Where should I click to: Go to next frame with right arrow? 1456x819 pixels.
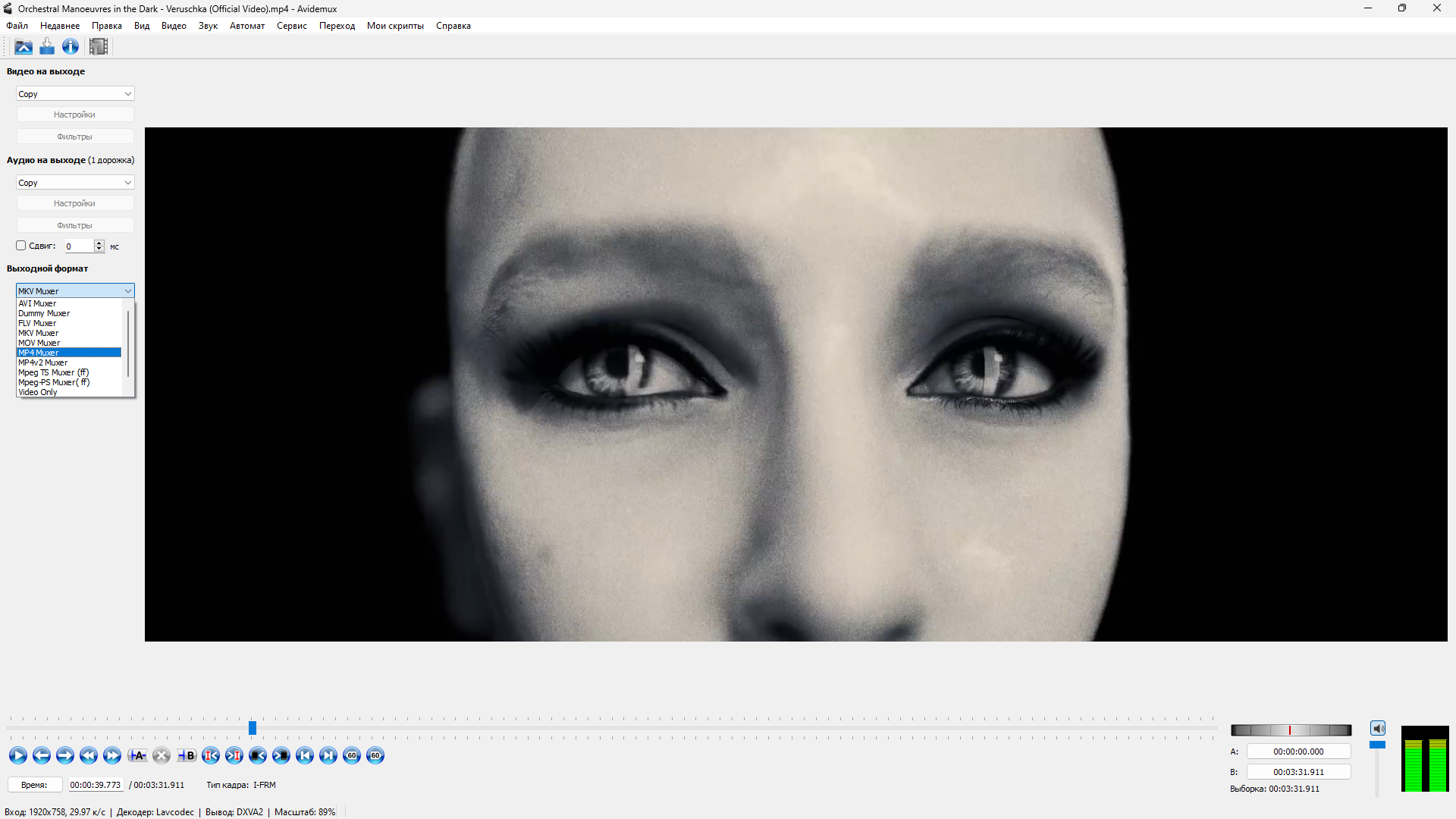(65, 755)
